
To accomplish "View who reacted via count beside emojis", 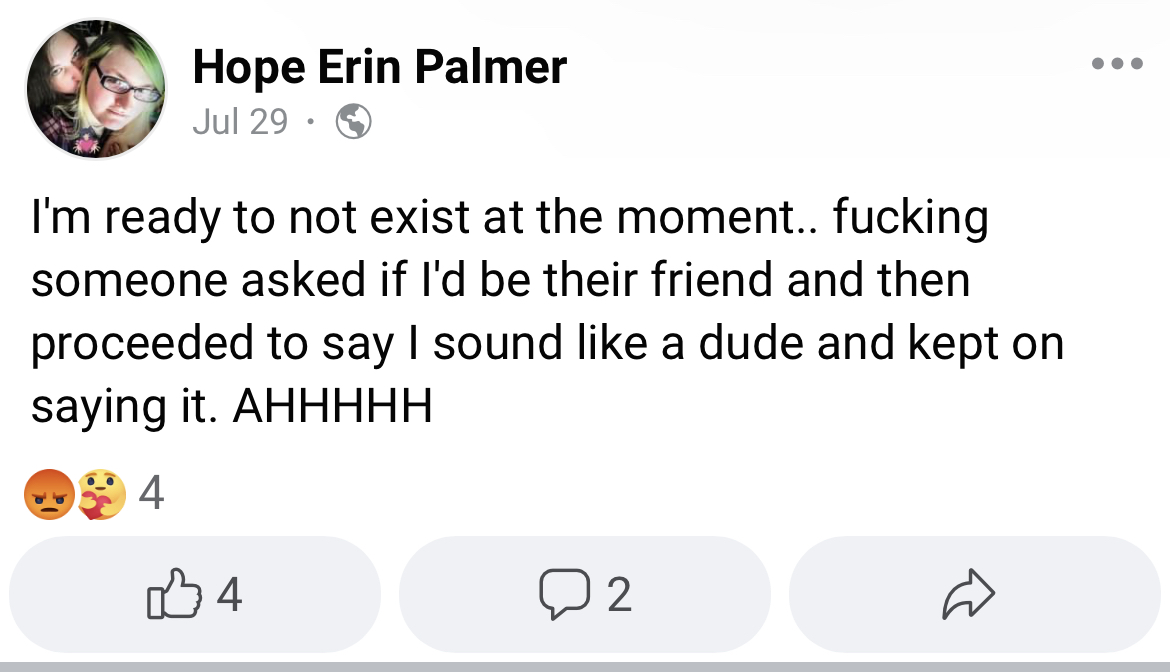I will 151,493.
